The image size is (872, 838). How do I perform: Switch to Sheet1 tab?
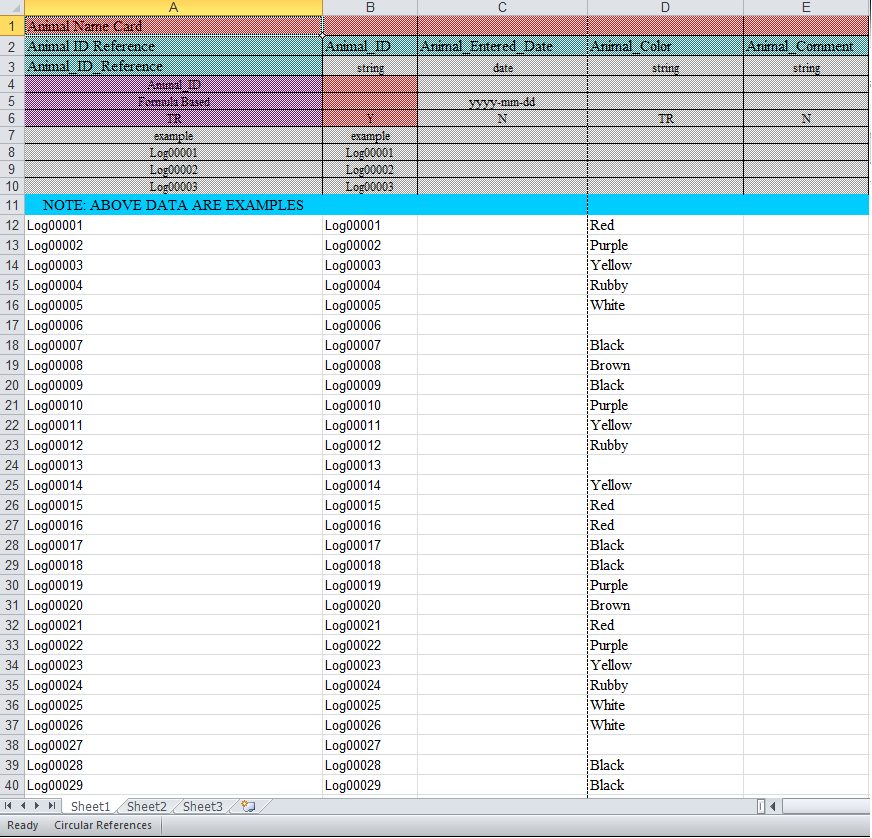point(90,806)
